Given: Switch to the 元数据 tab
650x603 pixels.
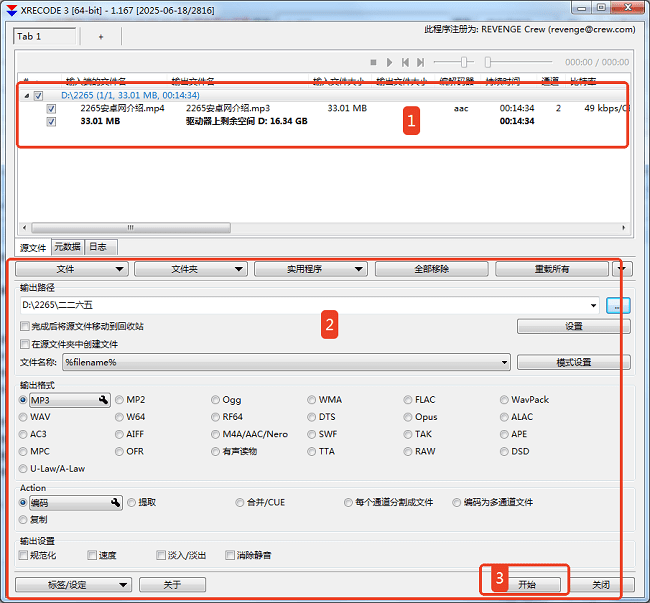Looking at the screenshot, I should [68, 247].
